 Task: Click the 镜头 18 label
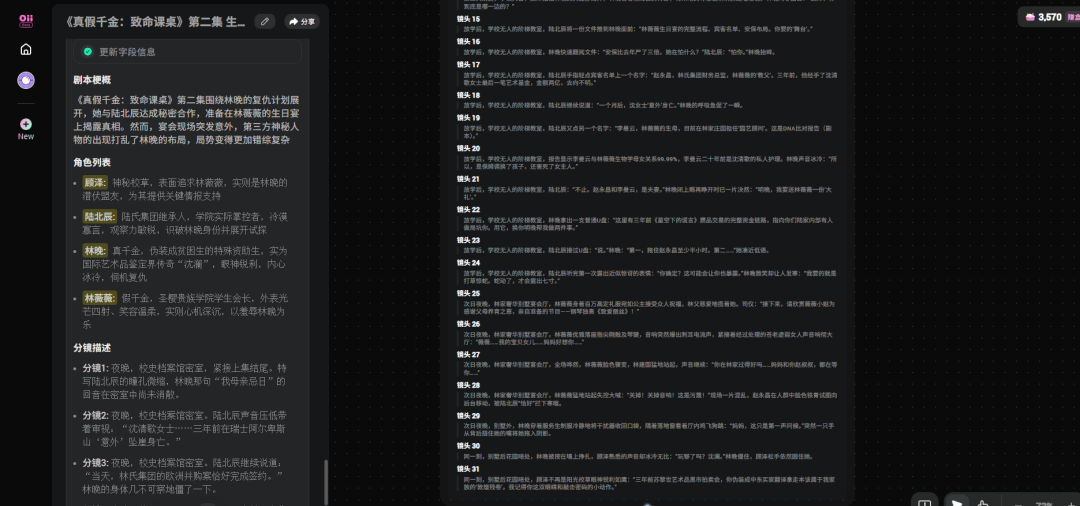tap(468, 95)
